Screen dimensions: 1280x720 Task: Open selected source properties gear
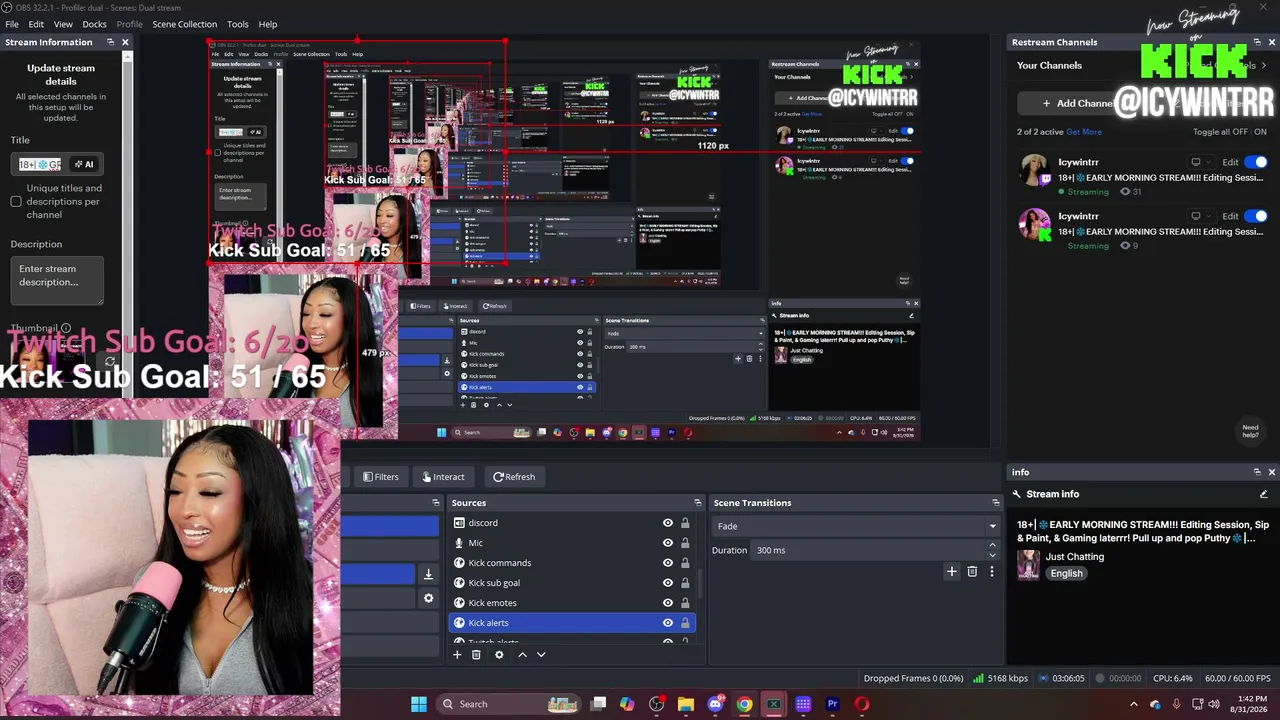499,655
